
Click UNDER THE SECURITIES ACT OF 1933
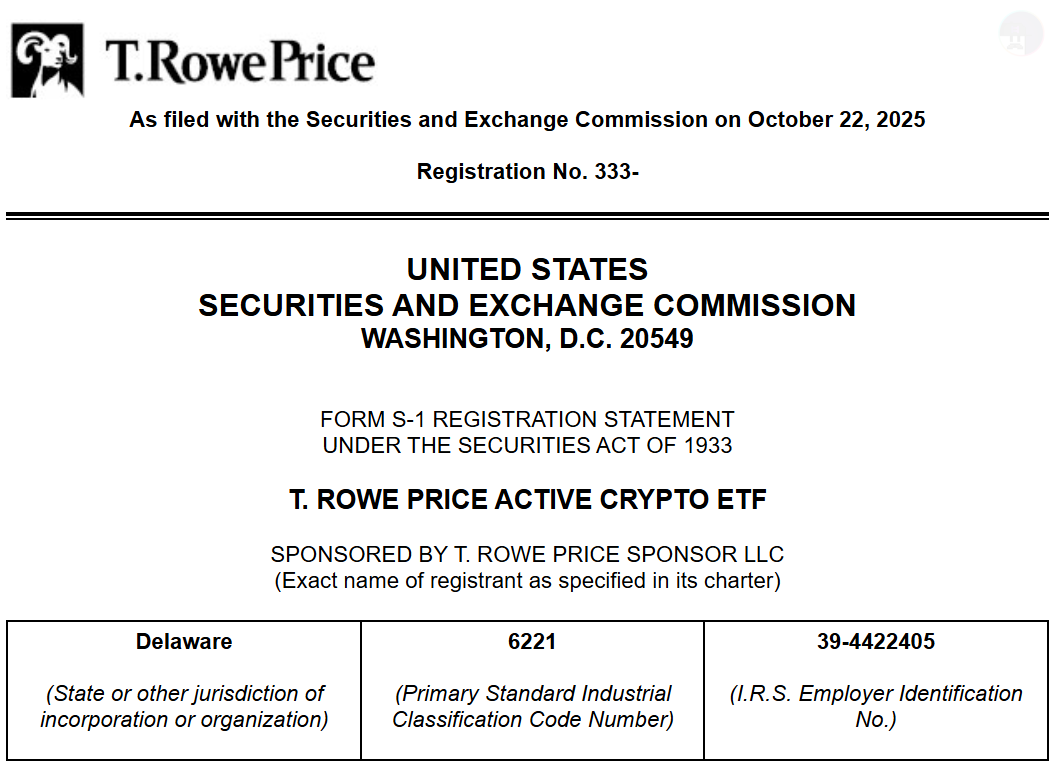pyautogui.click(x=527, y=445)
